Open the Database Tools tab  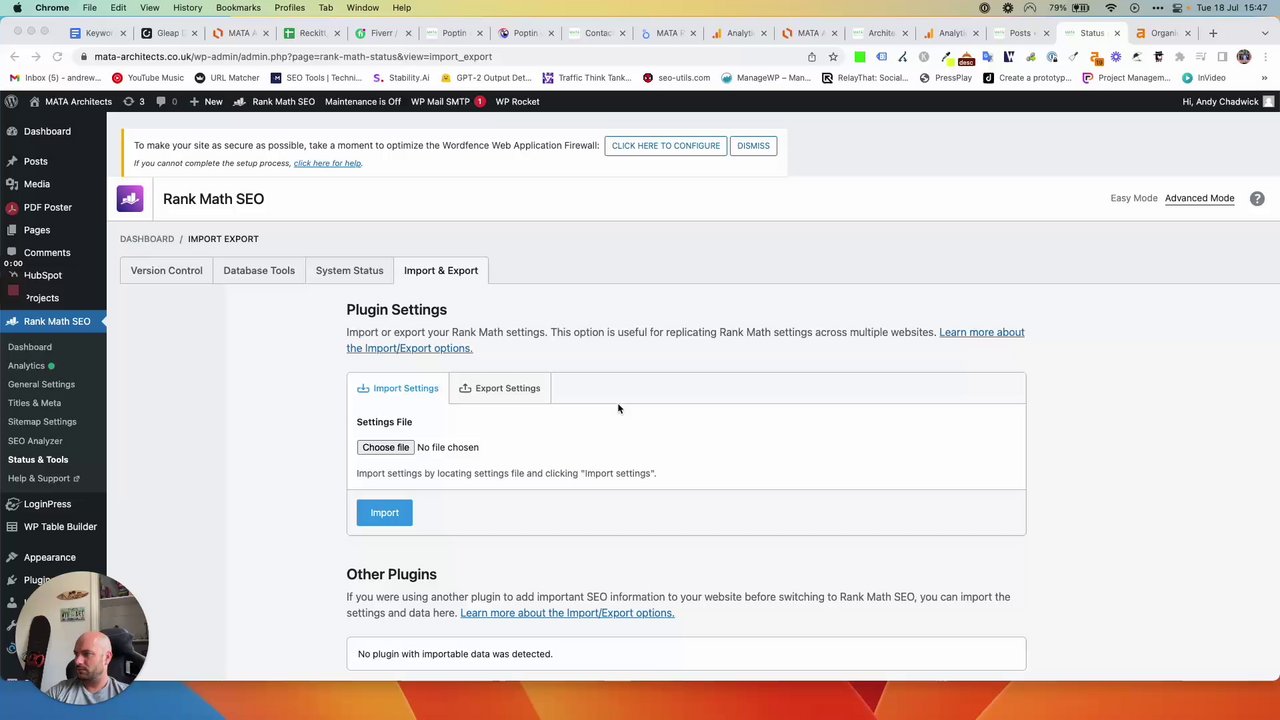259,270
